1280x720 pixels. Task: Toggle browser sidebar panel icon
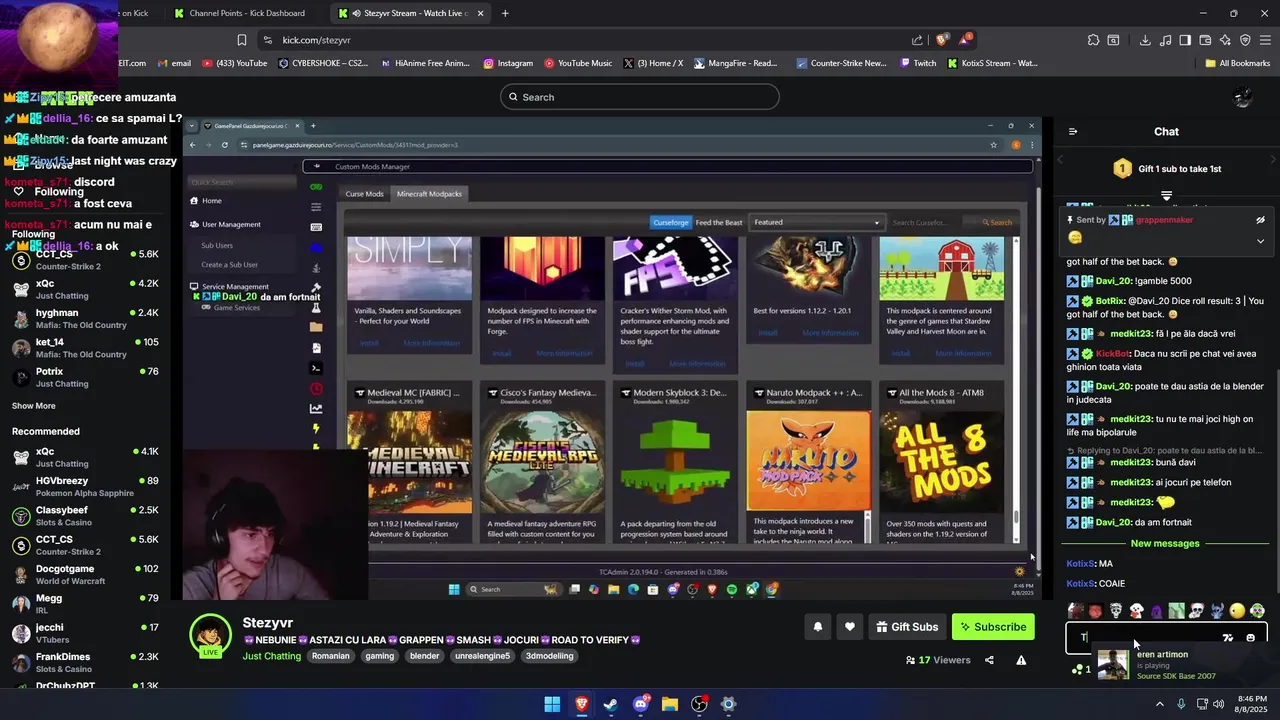(1185, 40)
